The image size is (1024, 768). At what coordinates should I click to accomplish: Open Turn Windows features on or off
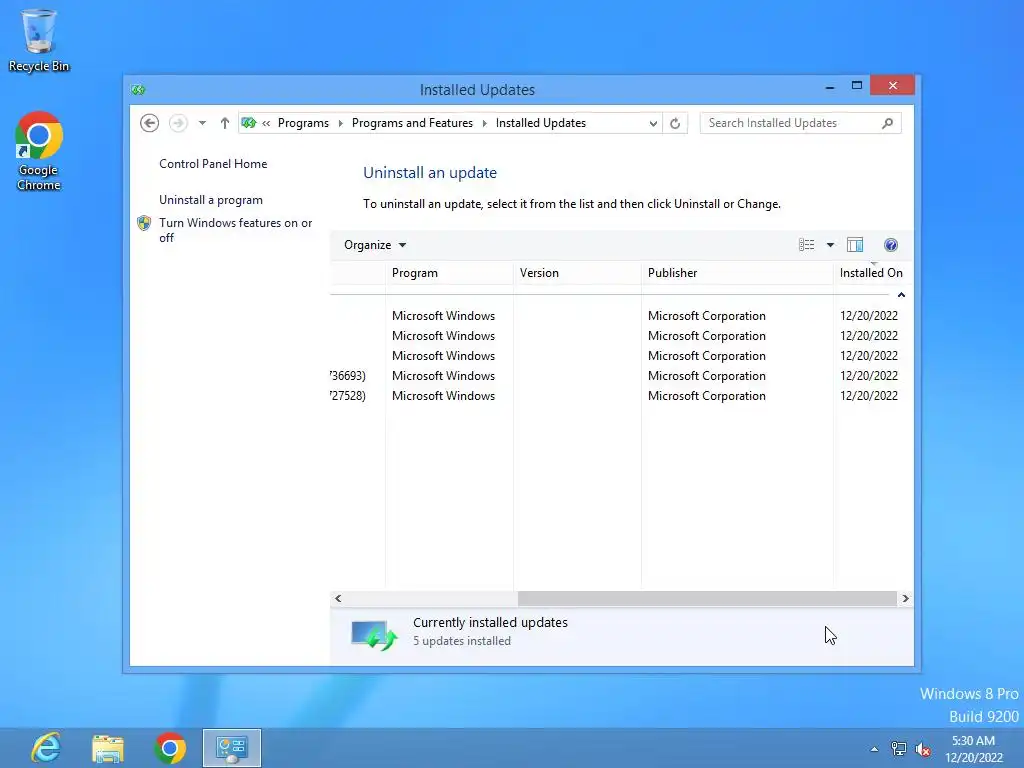[x=235, y=230]
